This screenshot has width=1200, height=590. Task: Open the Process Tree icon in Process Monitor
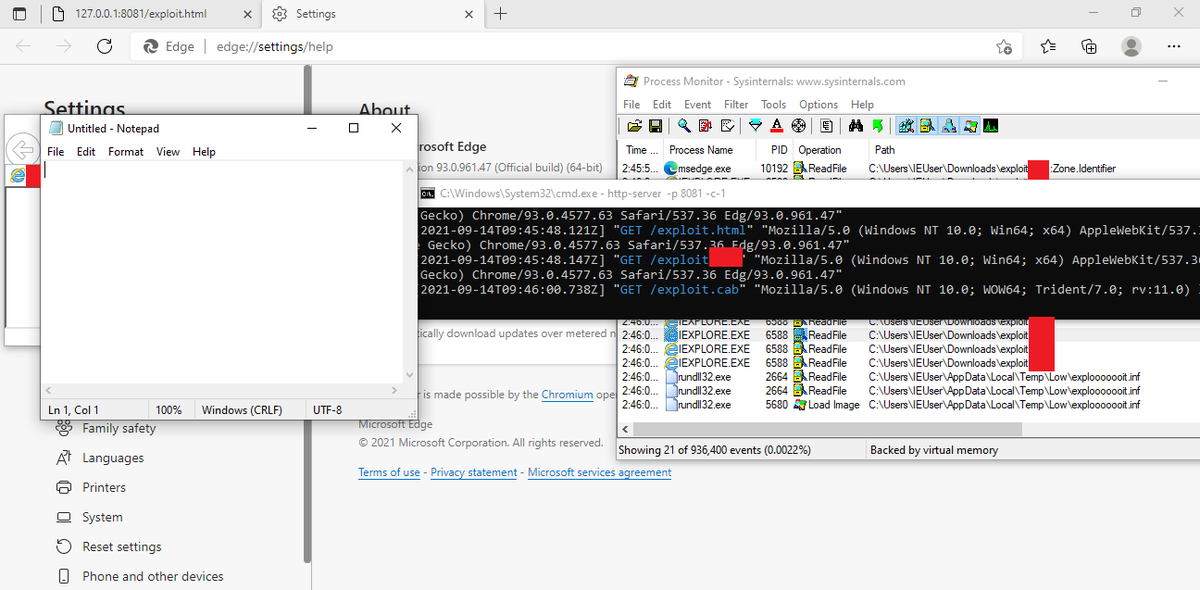tap(826, 126)
